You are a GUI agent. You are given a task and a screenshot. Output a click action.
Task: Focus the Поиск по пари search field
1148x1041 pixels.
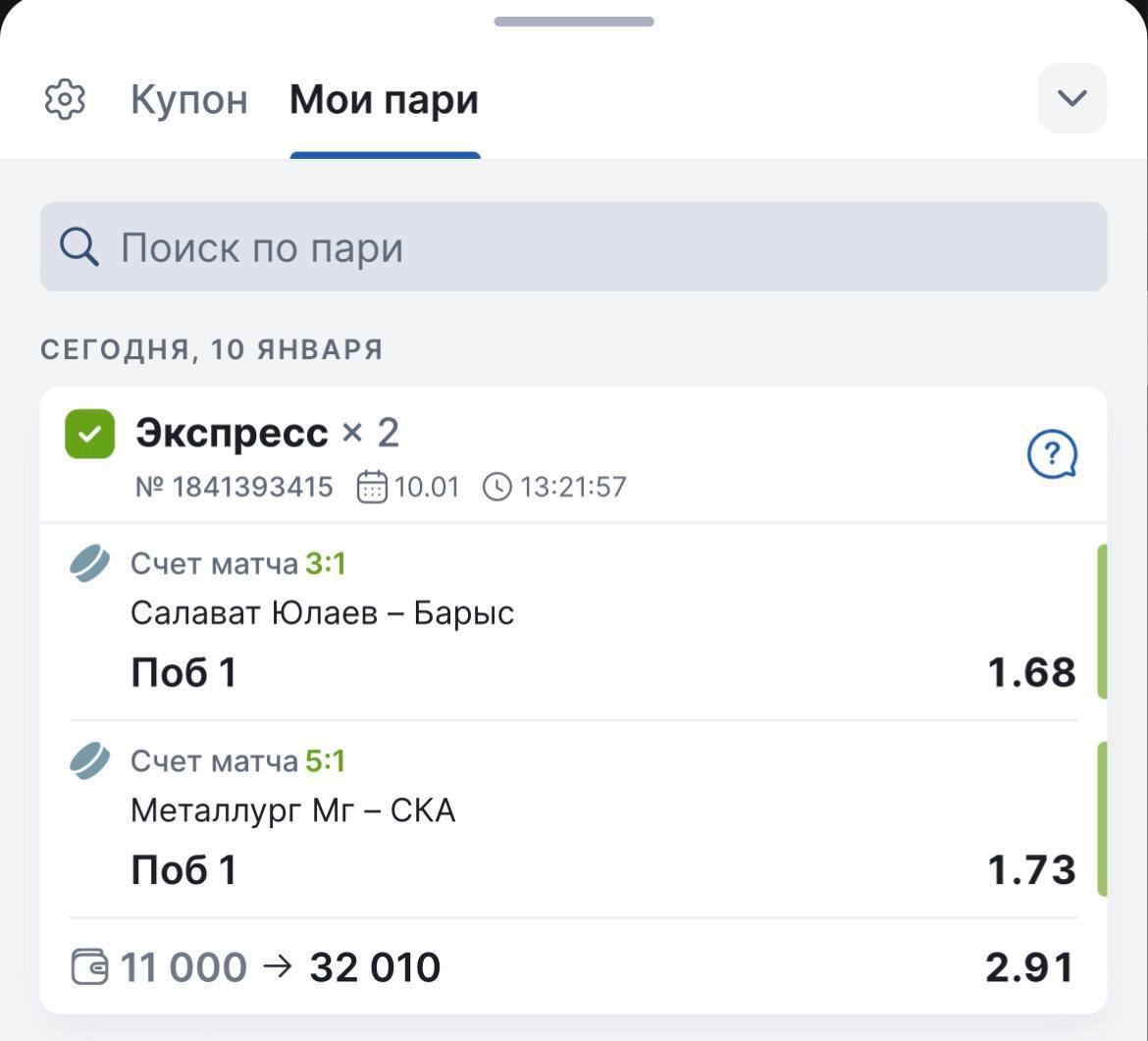point(589,247)
